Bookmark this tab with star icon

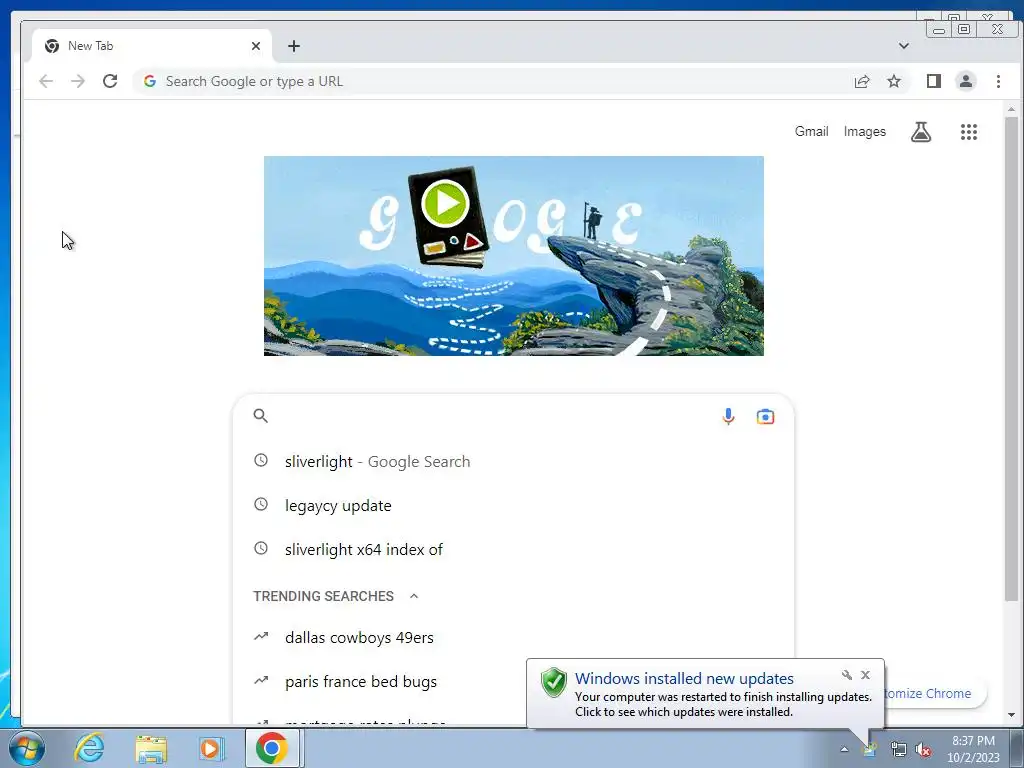point(894,81)
